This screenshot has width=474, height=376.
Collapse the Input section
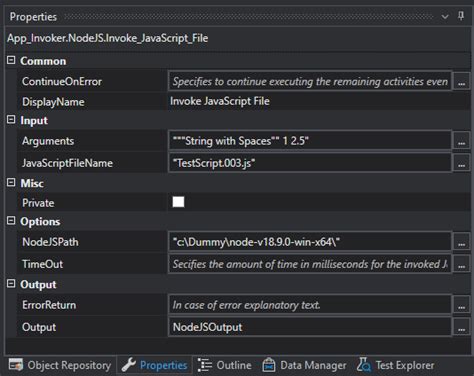pos(11,119)
